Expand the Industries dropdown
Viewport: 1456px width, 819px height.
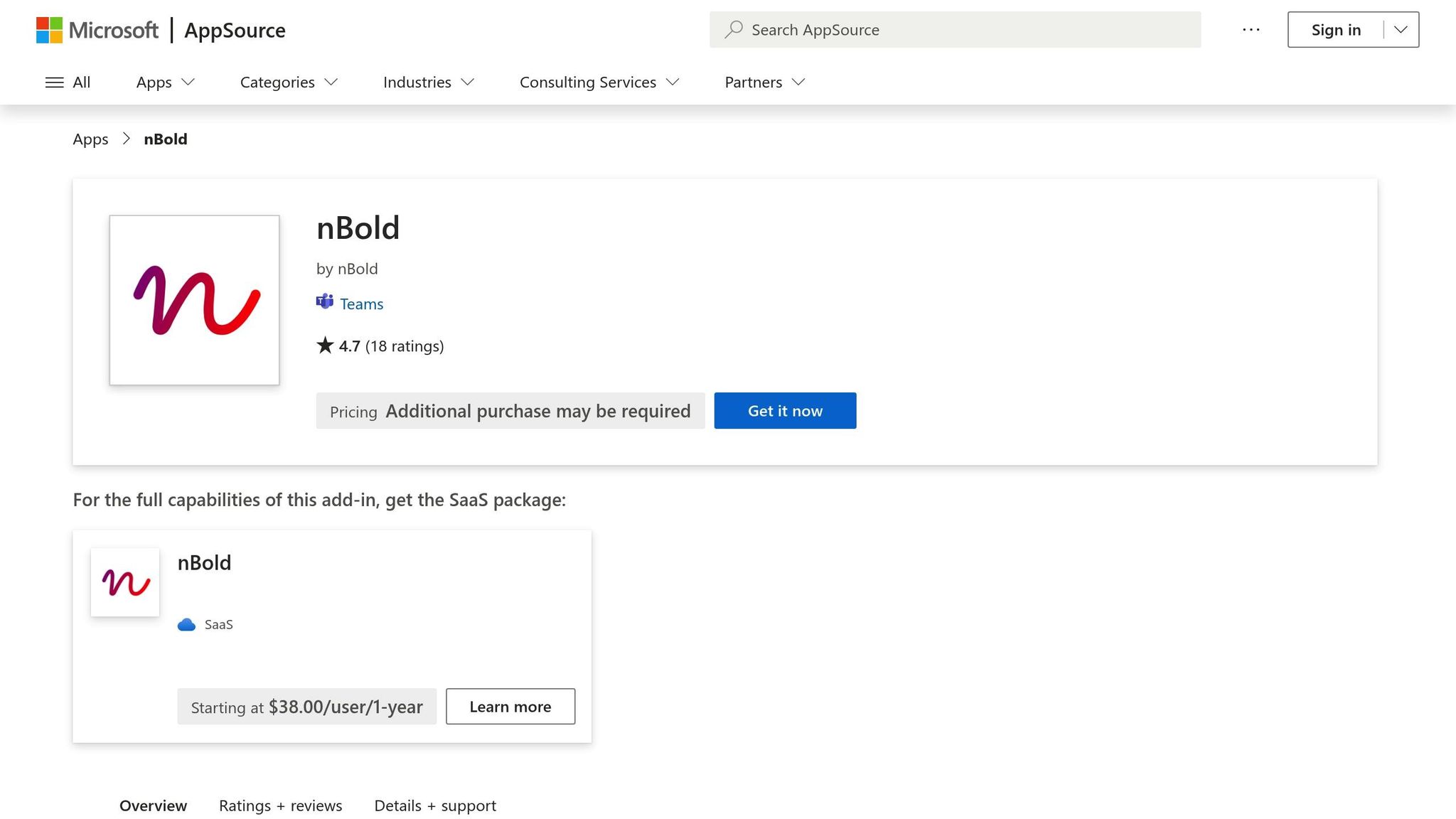point(428,82)
